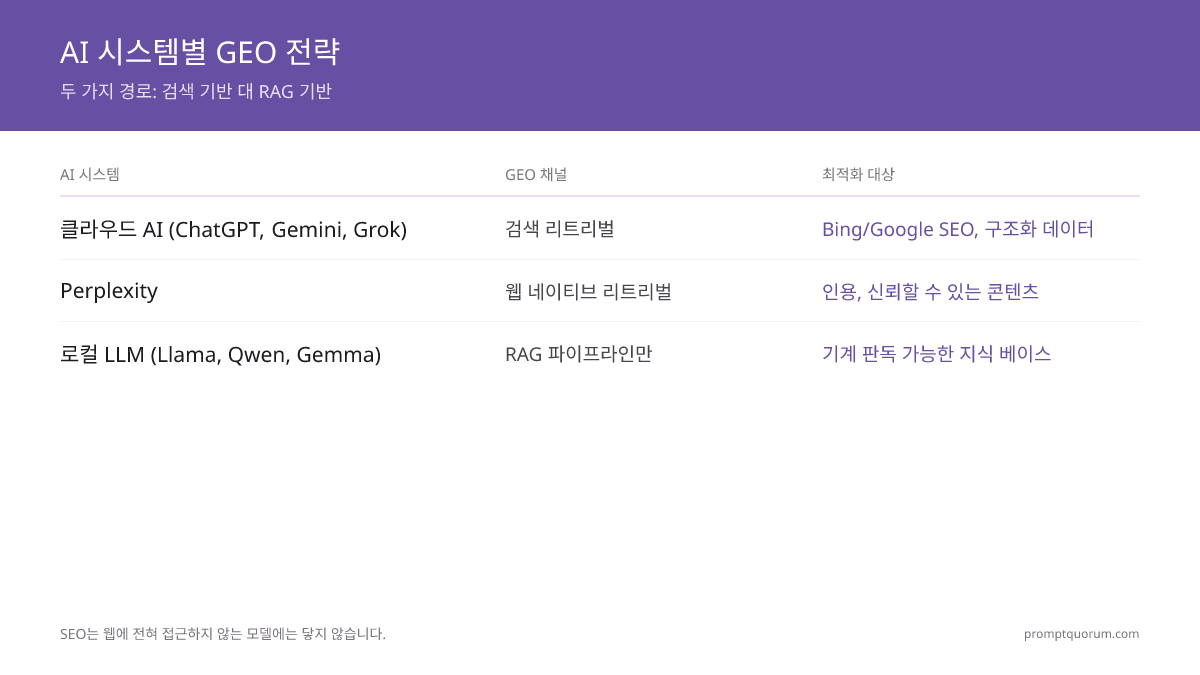Select the 'Perplexity' row label
Viewport: 1200px width, 675px height.
click(109, 291)
